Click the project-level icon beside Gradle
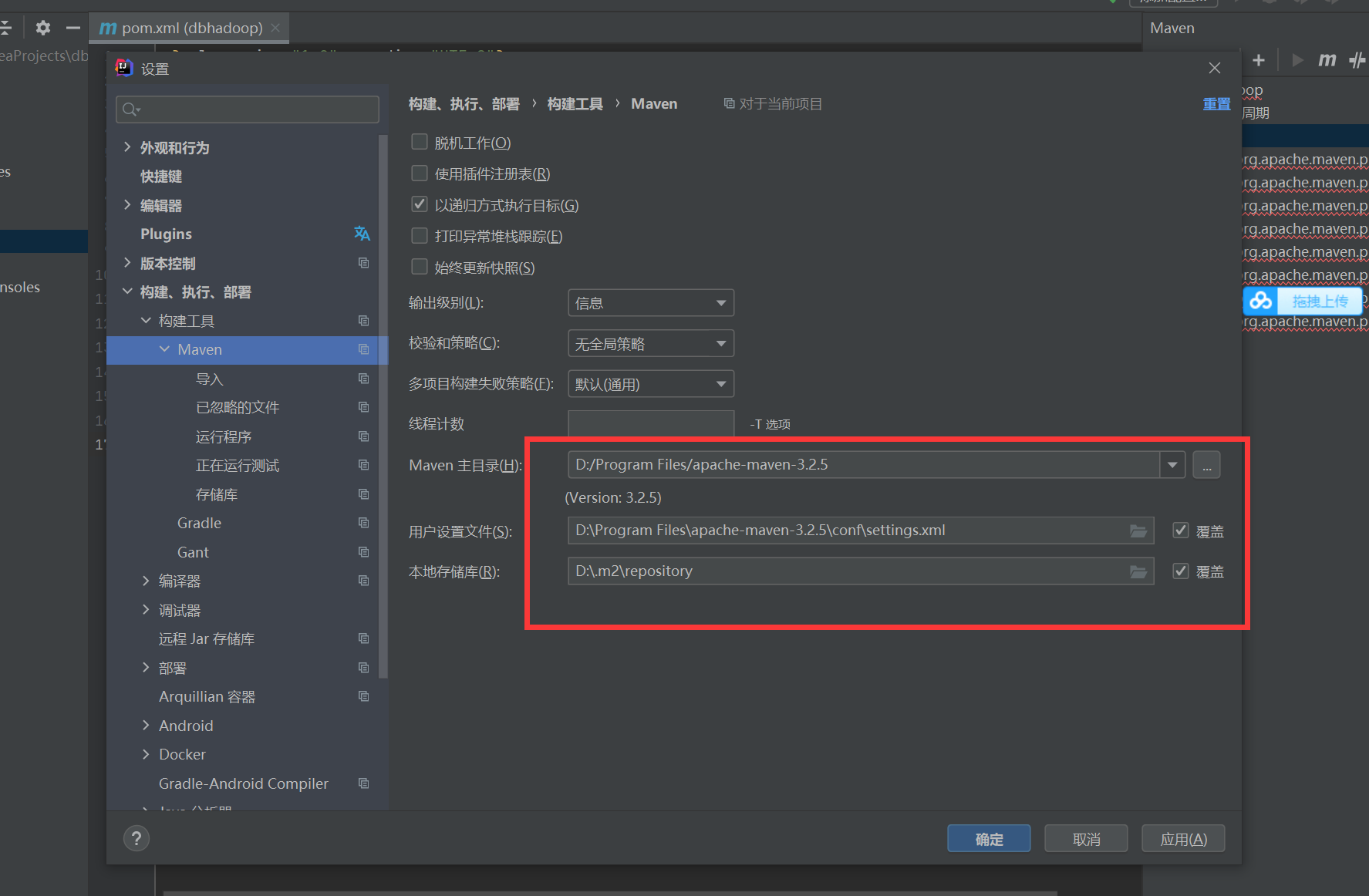The width and height of the screenshot is (1369, 896). [364, 523]
